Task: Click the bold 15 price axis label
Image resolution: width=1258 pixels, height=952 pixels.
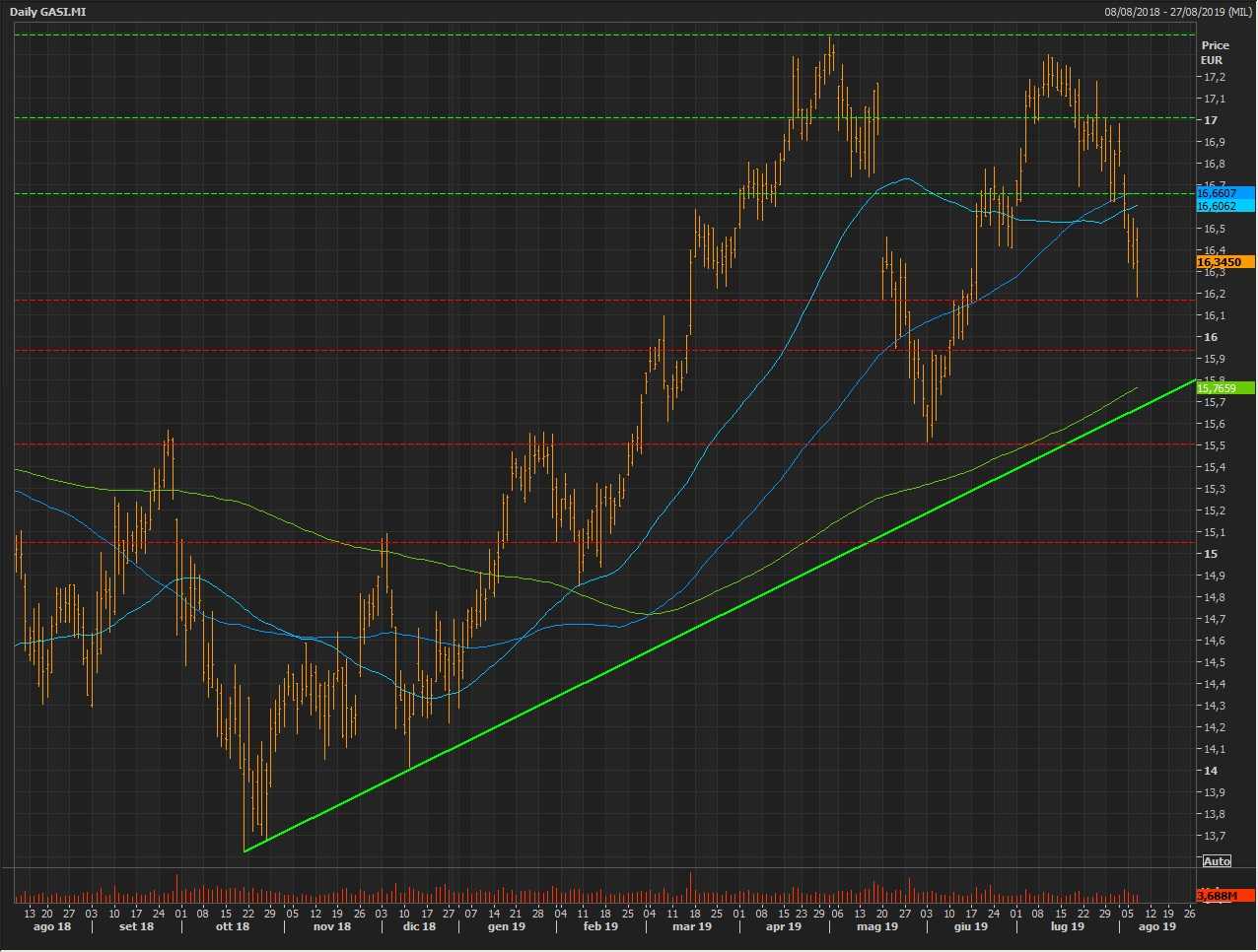Action: point(1210,554)
